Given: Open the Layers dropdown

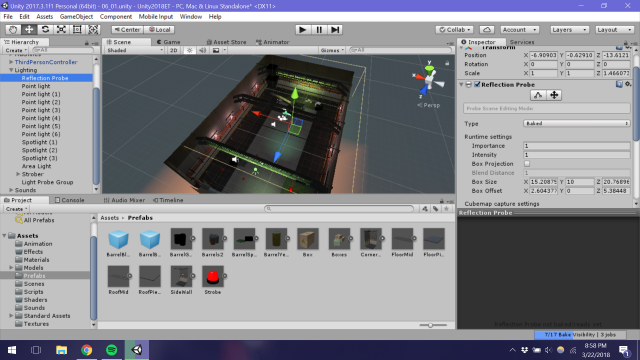Looking at the screenshot, I should tap(569, 29).
